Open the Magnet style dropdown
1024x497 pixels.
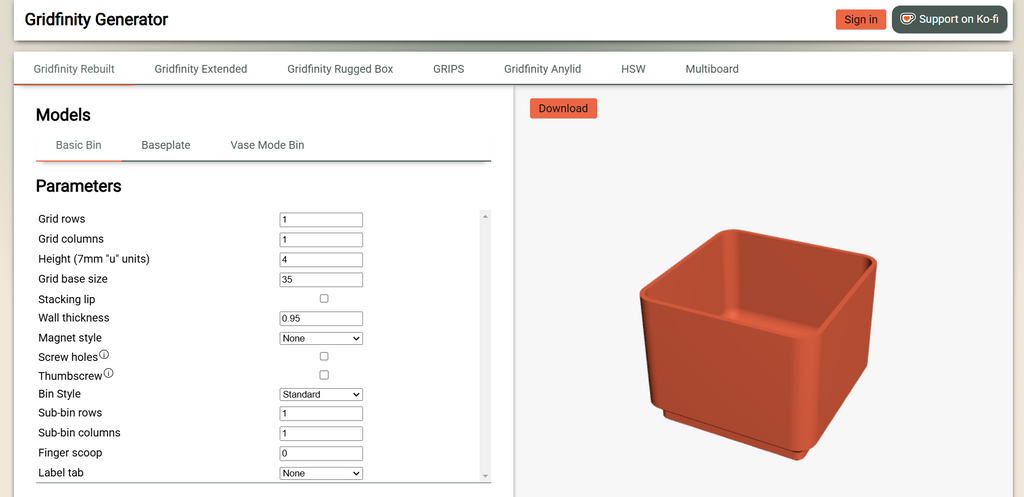(x=321, y=338)
